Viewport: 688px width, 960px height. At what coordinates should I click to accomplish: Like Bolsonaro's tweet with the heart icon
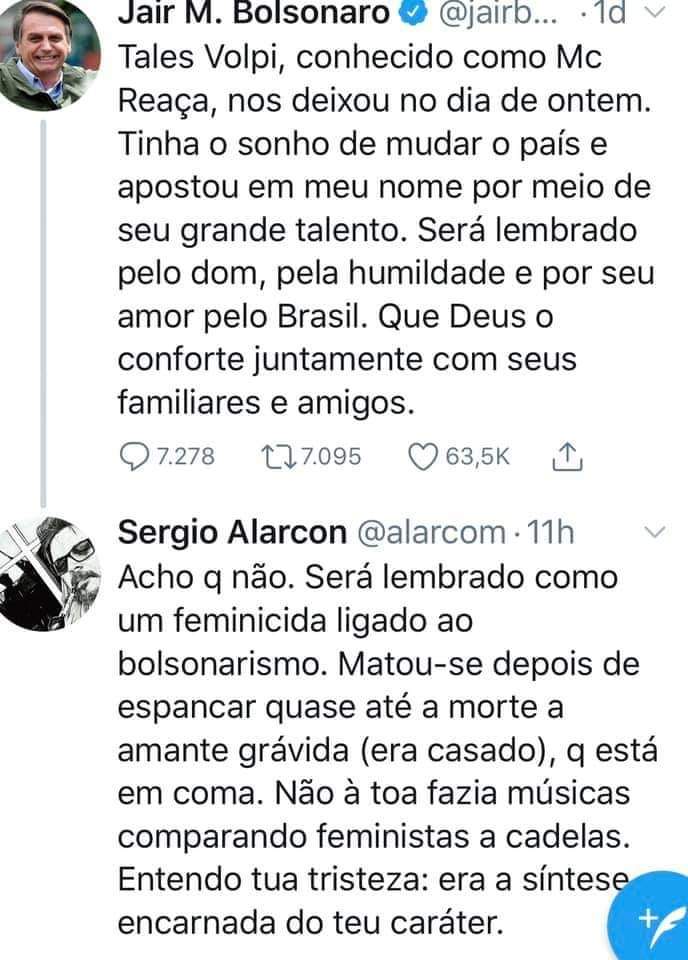click(x=424, y=456)
